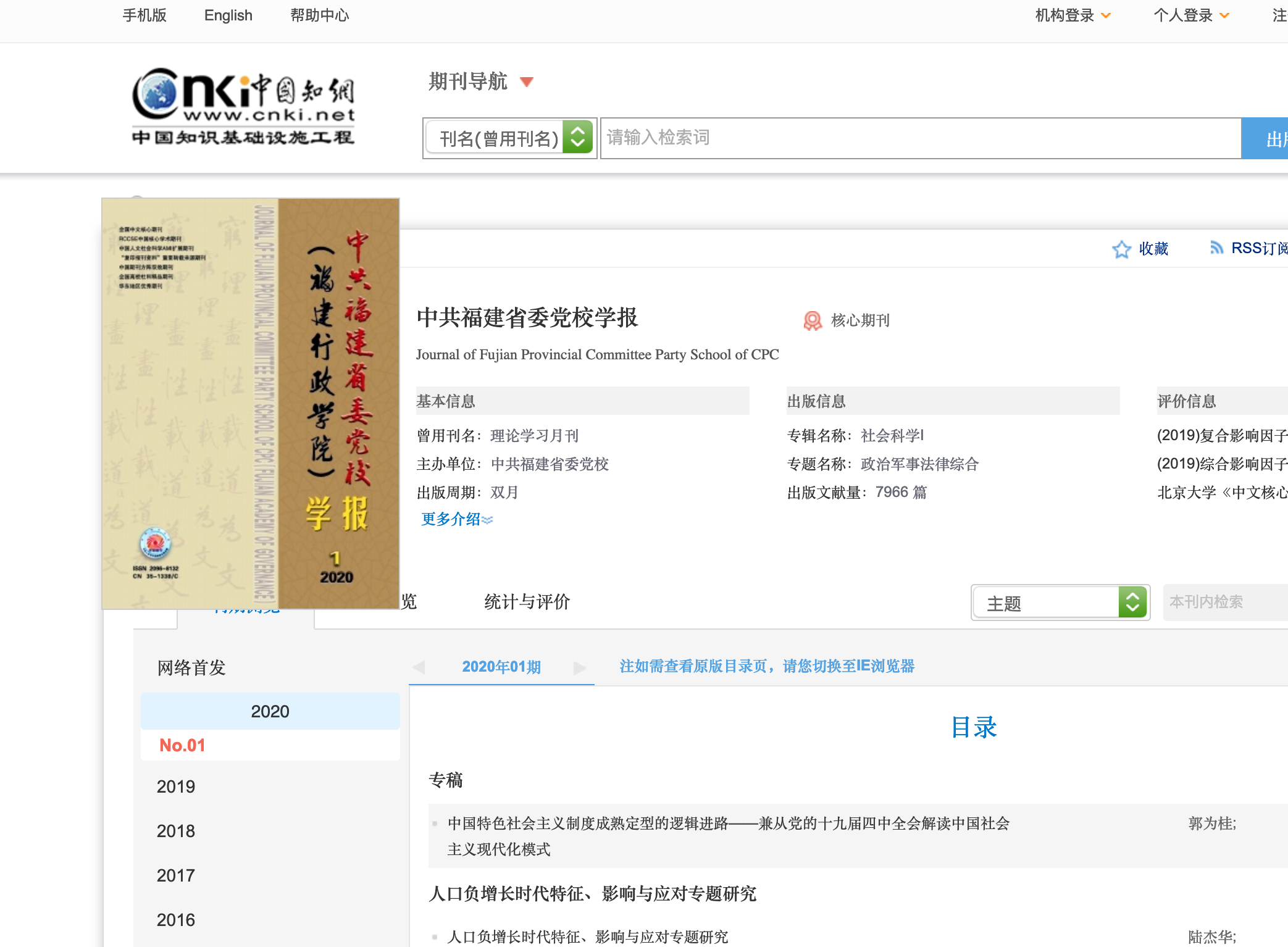
Task: Click the 核心期刊 badge icon
Action: click(813, 320)
